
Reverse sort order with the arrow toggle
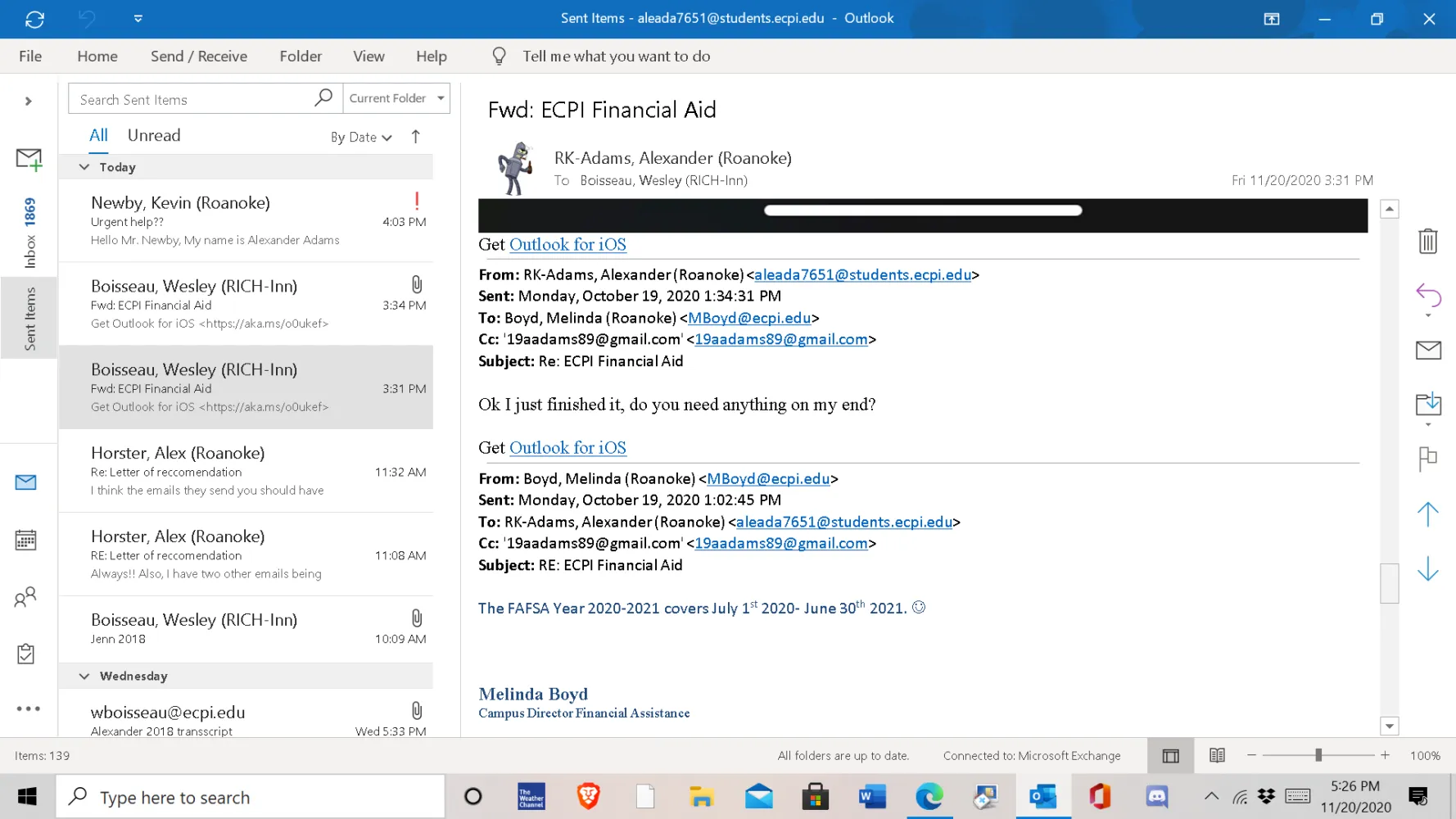[416, 137]
